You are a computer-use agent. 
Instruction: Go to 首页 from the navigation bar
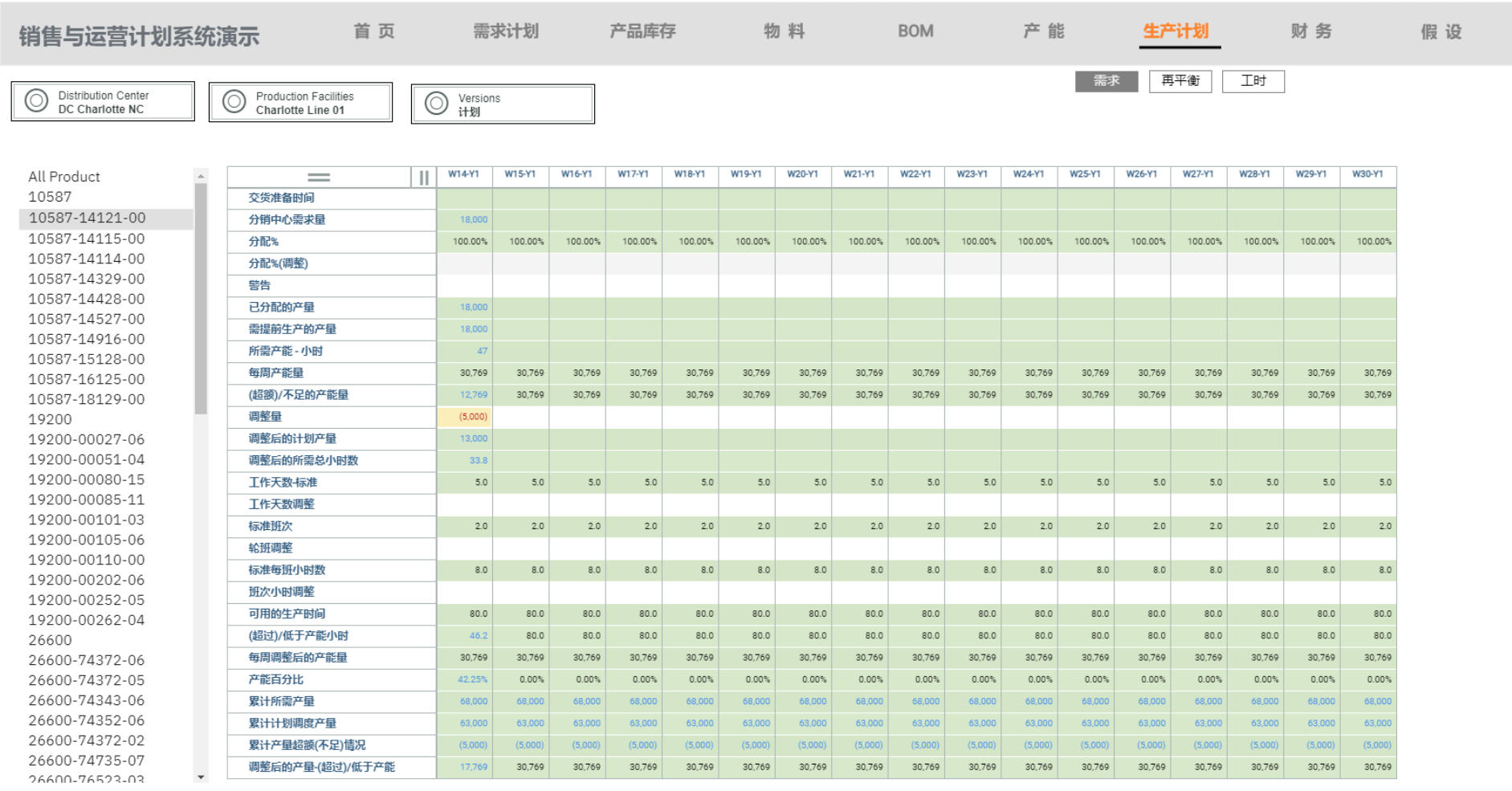pyautogui.click(x=374, y=31)
